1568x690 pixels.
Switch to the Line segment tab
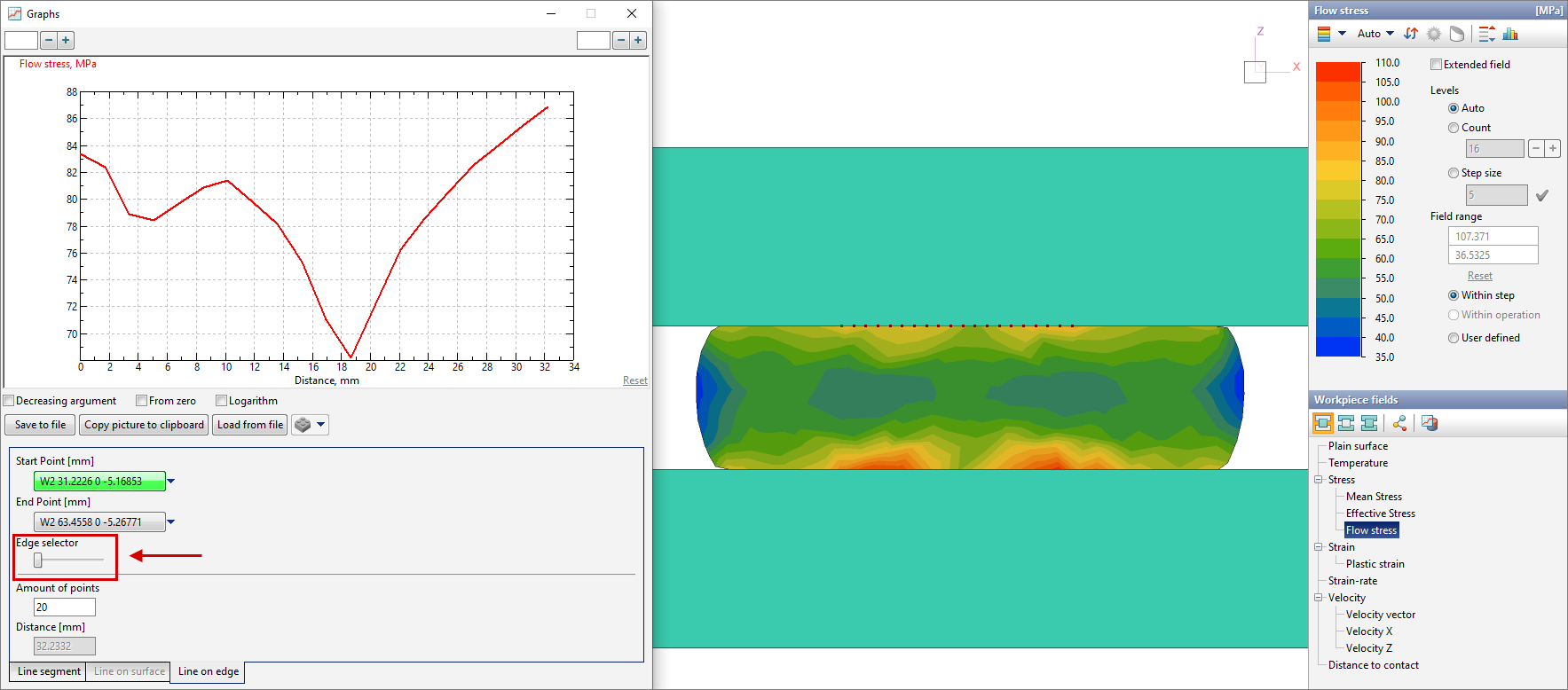coord(49,671)
